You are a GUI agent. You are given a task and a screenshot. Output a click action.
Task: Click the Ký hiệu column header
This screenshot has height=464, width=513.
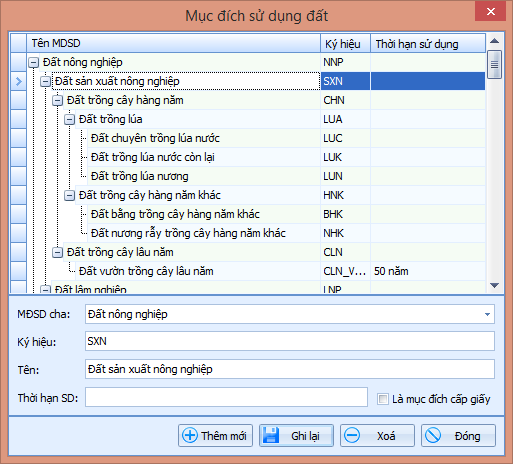pyautogui.click(x=345, y=43)
